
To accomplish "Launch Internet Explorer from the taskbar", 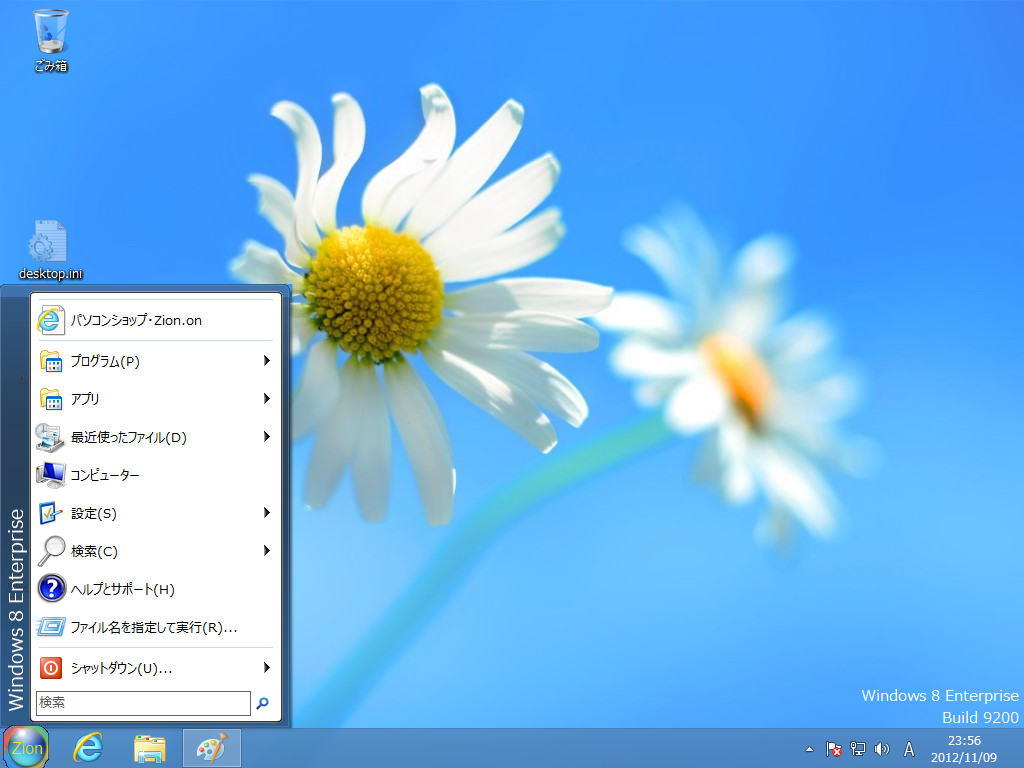I will (89, 748).
